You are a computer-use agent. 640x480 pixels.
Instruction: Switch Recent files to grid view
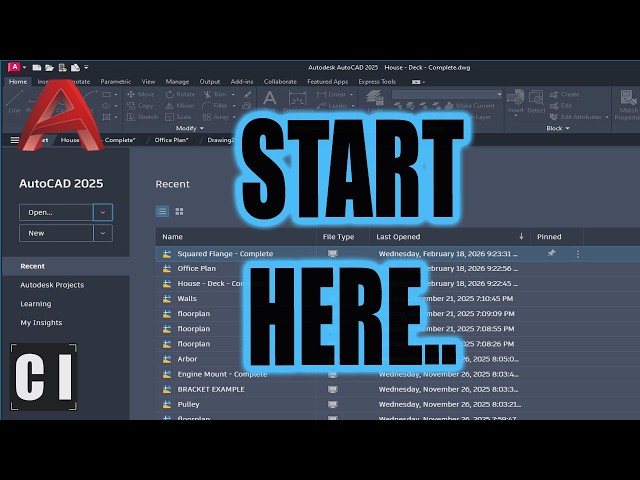179,211
